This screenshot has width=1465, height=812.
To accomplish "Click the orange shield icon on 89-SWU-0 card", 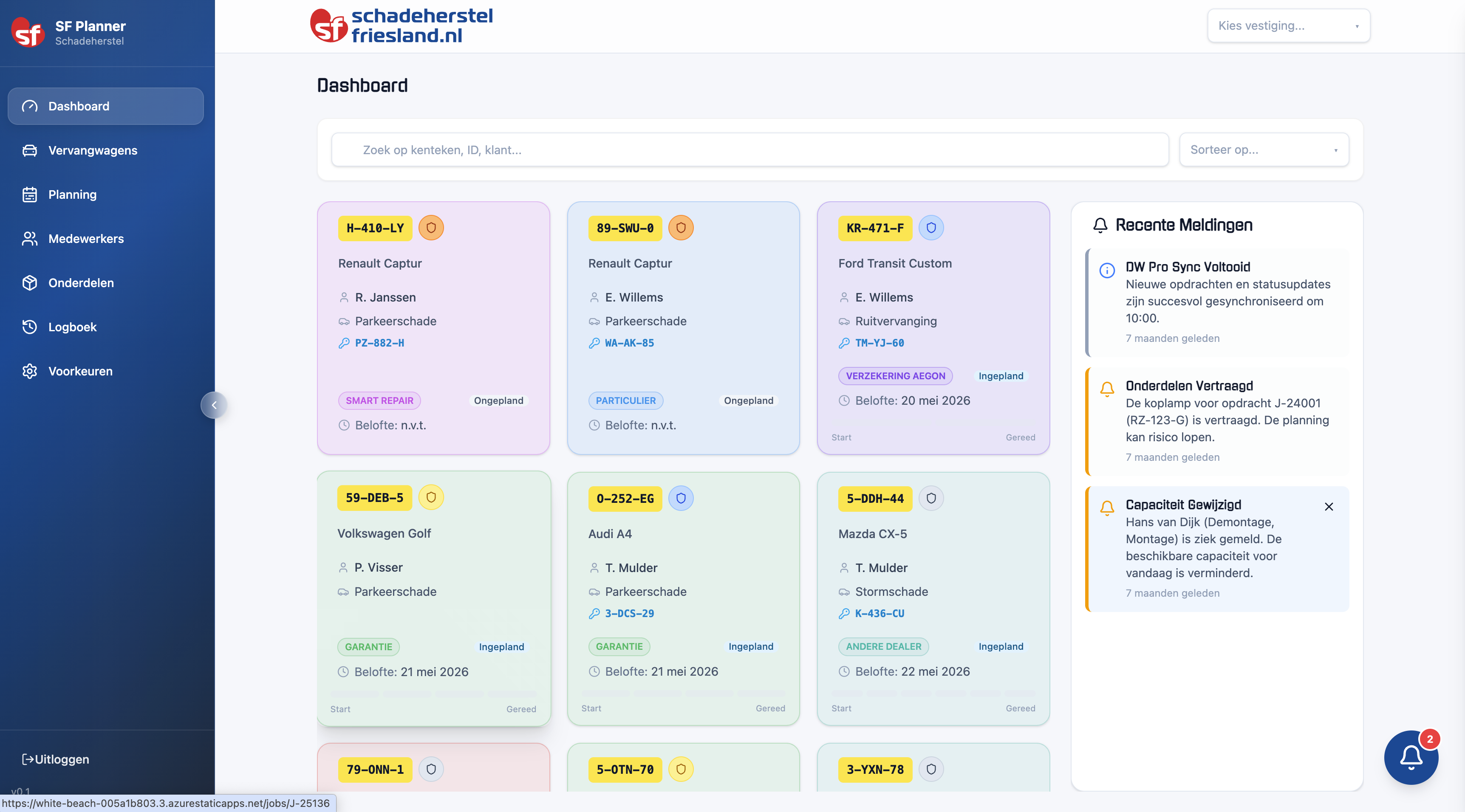I will coord(681,228).
